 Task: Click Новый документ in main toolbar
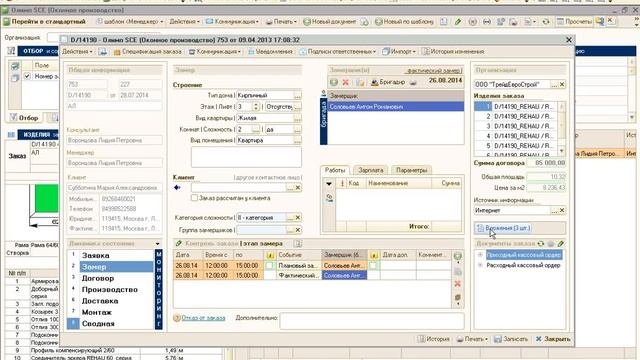[x=330, y=22]
